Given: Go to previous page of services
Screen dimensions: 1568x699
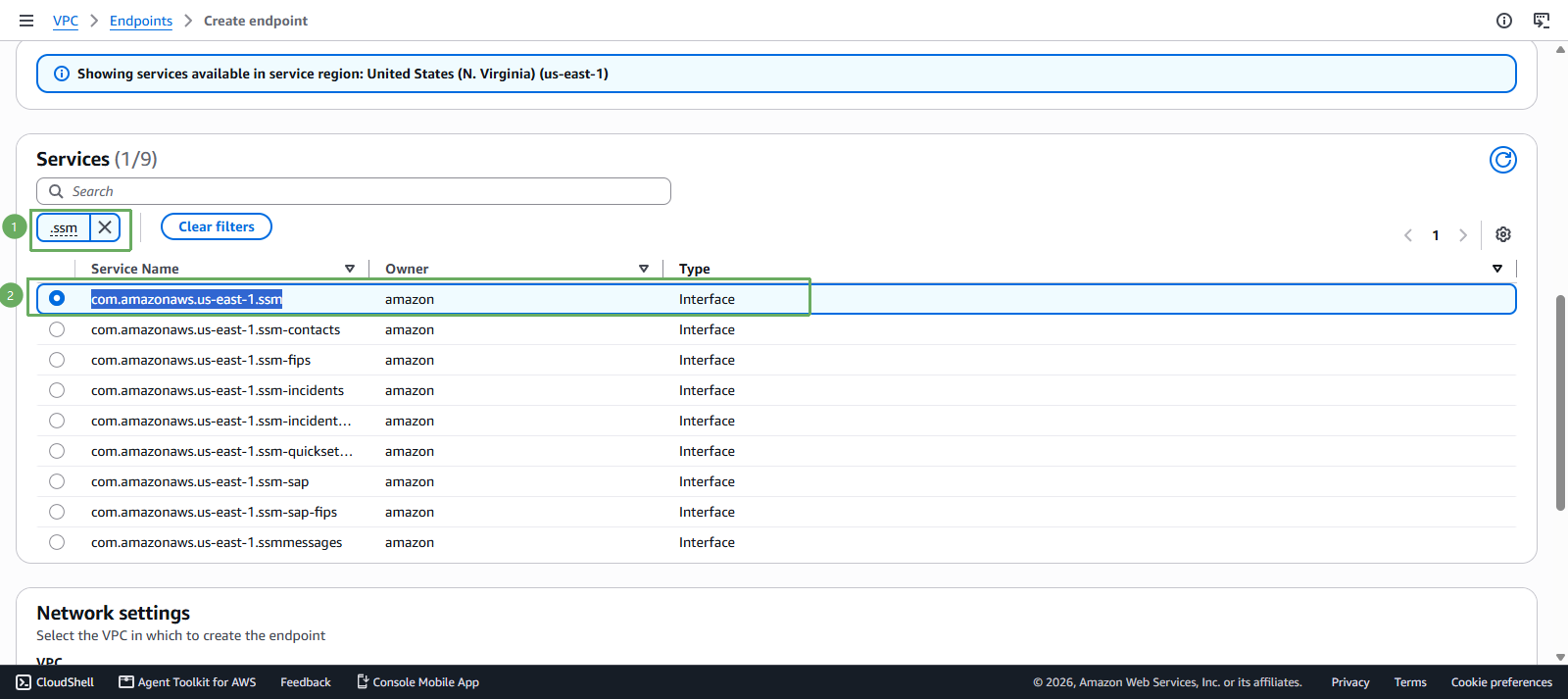Looking at the screenshot, I should pyautogui.click(x=1408, y=235).
